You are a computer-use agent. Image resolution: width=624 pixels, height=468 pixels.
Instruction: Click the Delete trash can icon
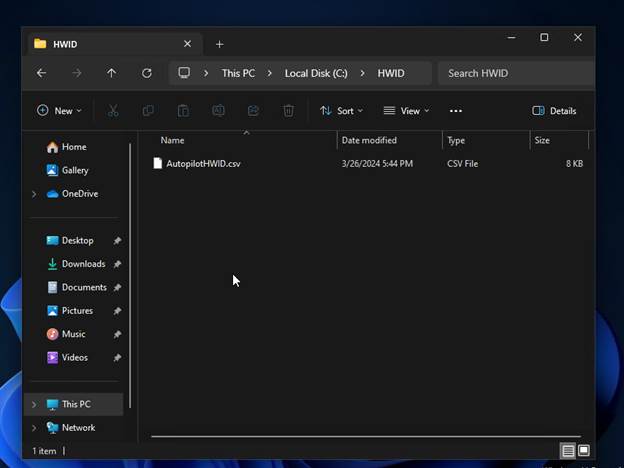(288, 111)
